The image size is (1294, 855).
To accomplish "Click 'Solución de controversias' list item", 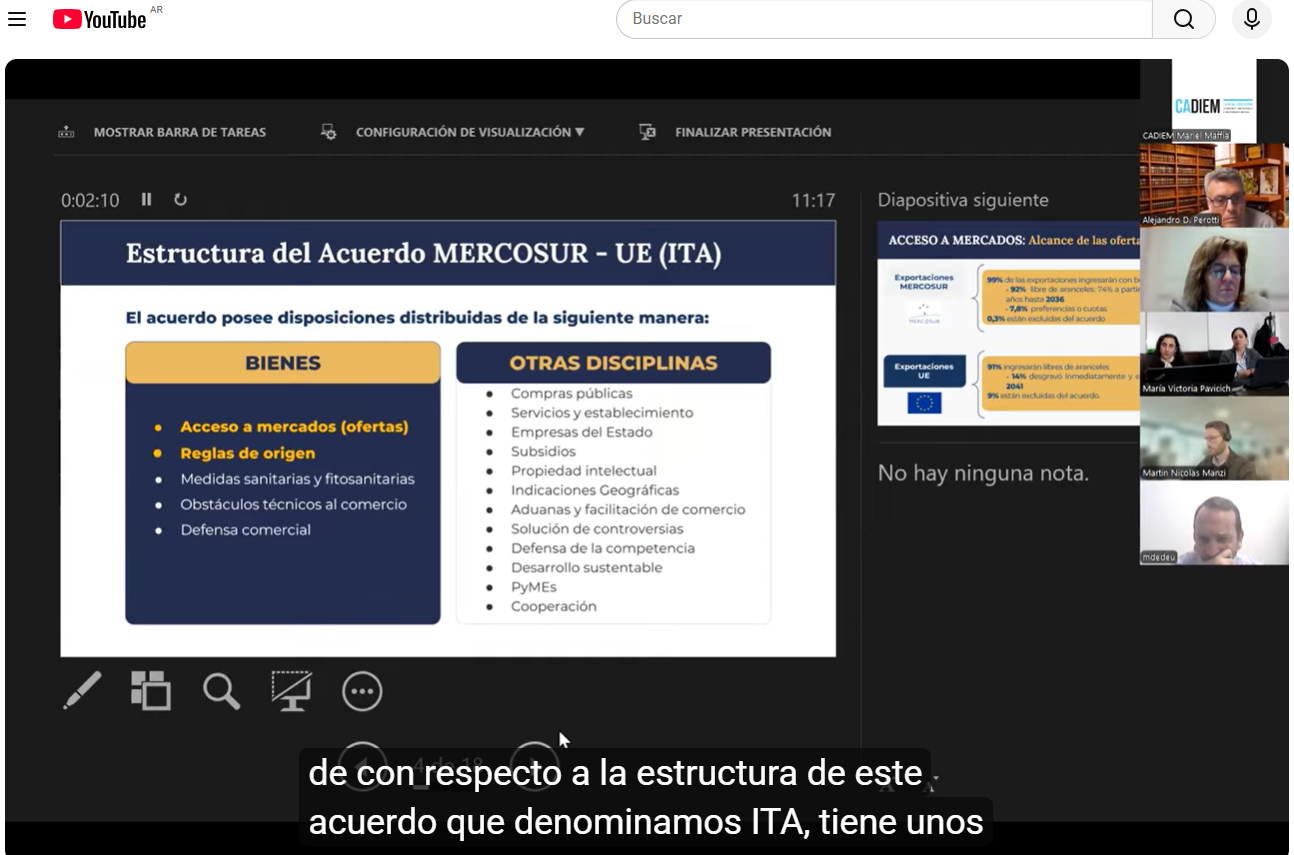I will (x=597, y=529).
